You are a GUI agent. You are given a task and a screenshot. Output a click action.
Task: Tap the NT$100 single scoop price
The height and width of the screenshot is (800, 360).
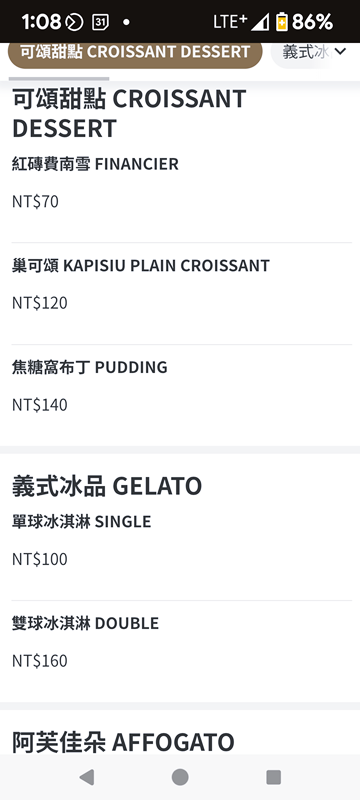coord(40,559)
